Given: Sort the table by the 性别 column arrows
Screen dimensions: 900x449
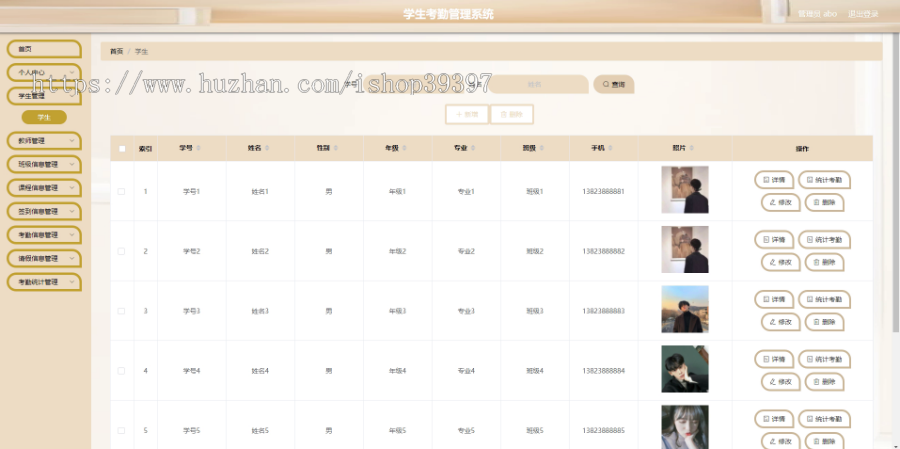Looking at the screenshot, I should [336, 148].
